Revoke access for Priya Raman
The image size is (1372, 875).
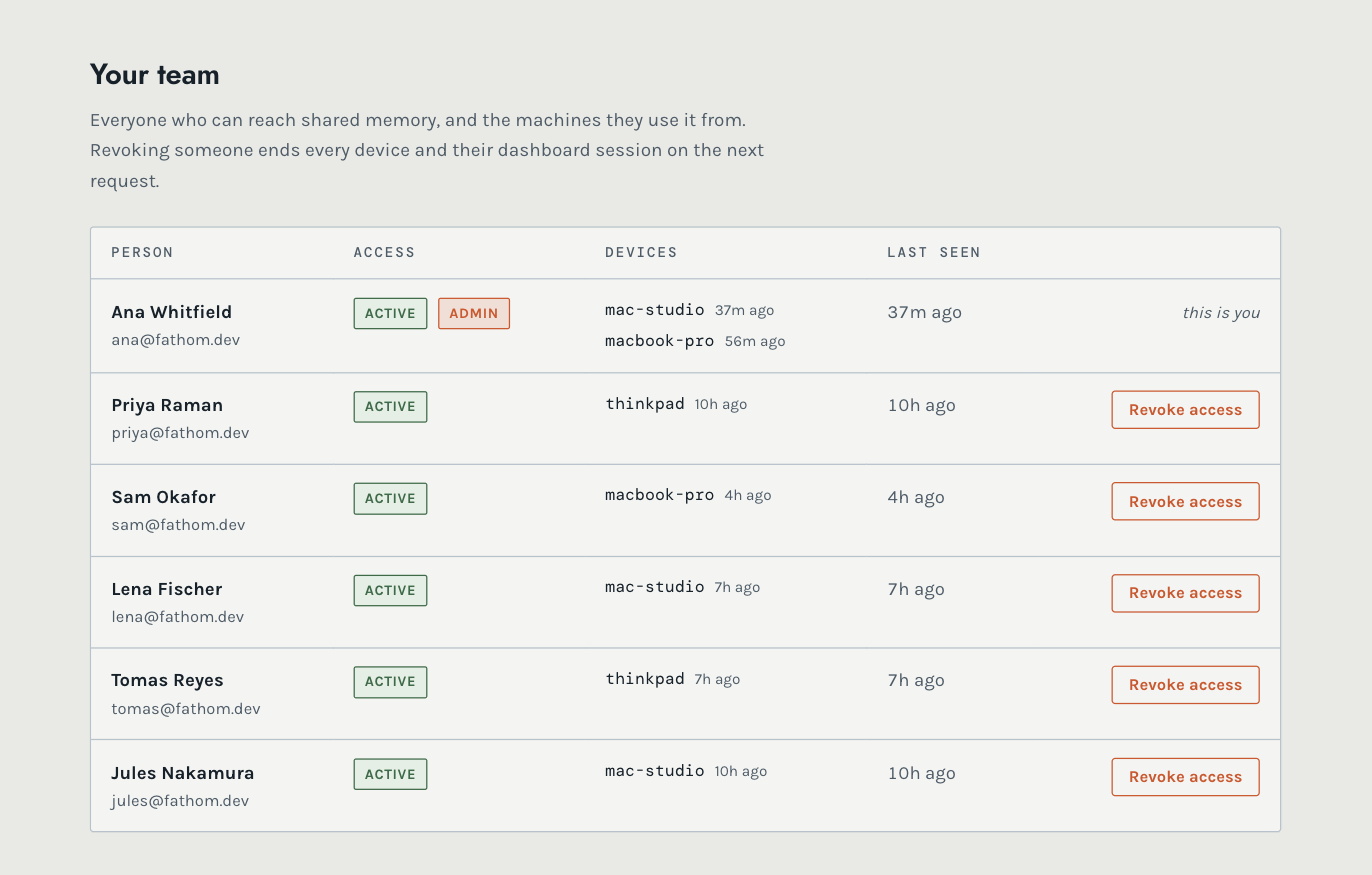[1185, 410]
